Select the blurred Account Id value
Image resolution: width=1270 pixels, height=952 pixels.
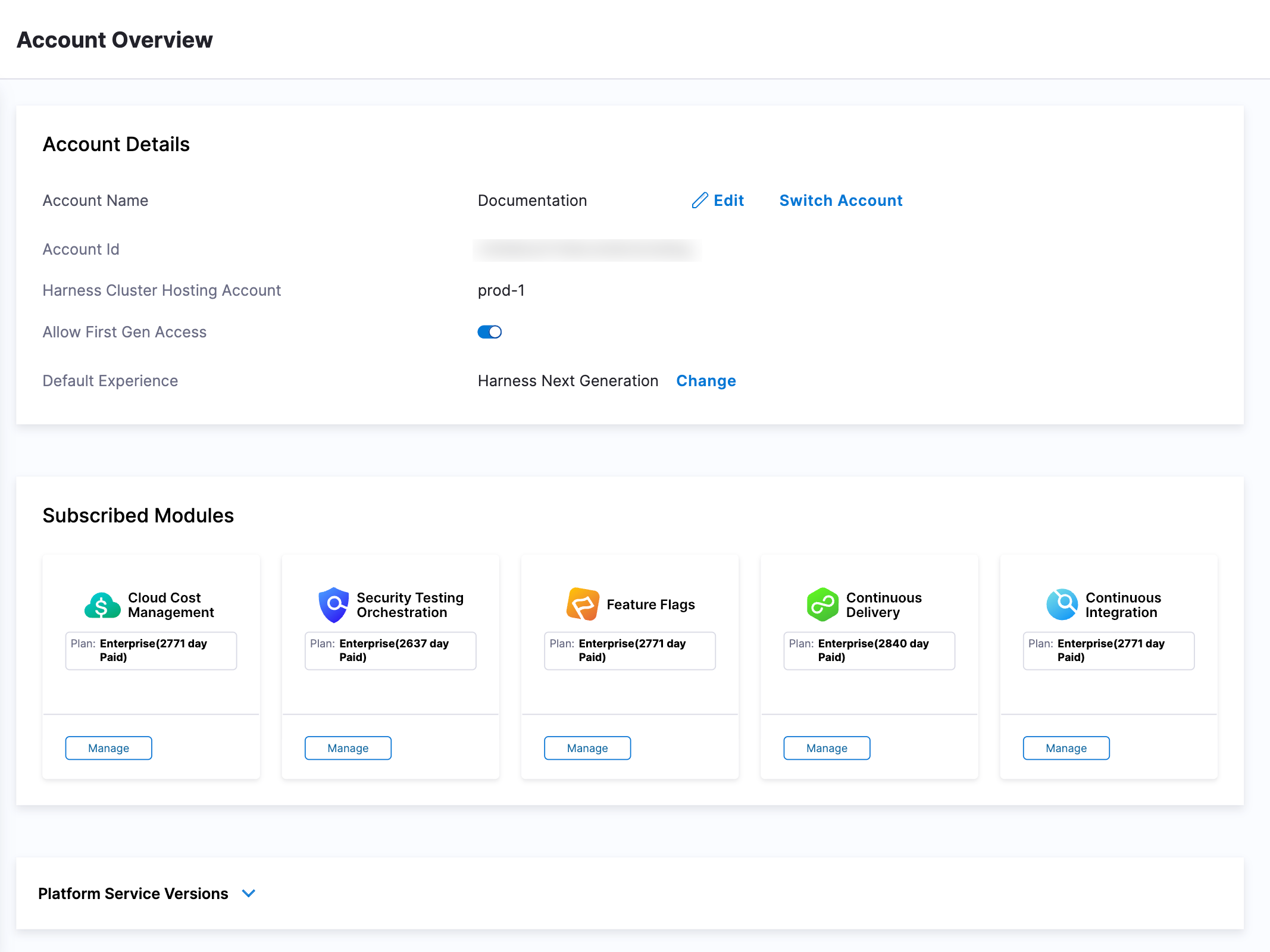tap(587, 250)
